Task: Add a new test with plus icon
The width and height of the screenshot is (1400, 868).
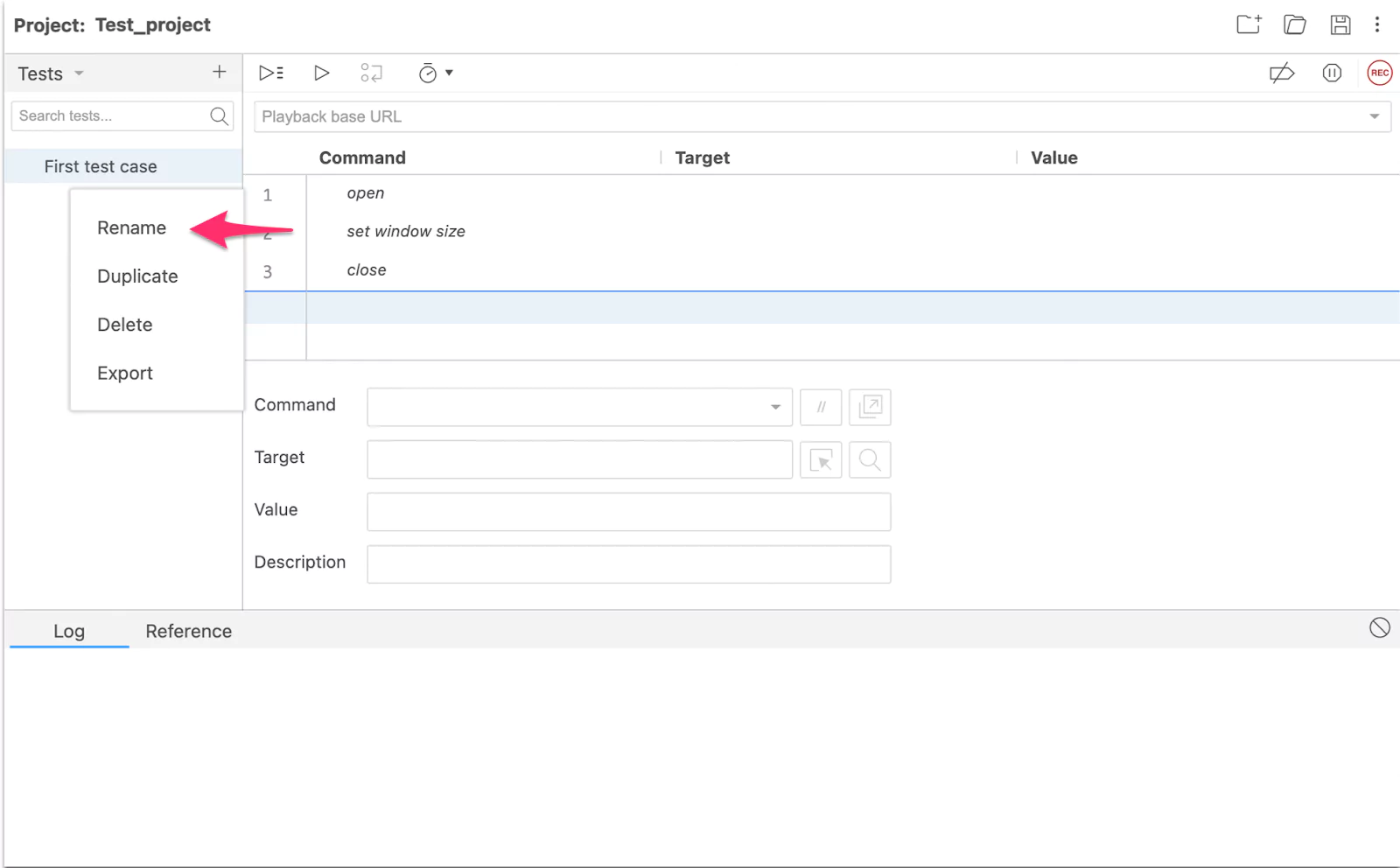Action: pos(220,73)
